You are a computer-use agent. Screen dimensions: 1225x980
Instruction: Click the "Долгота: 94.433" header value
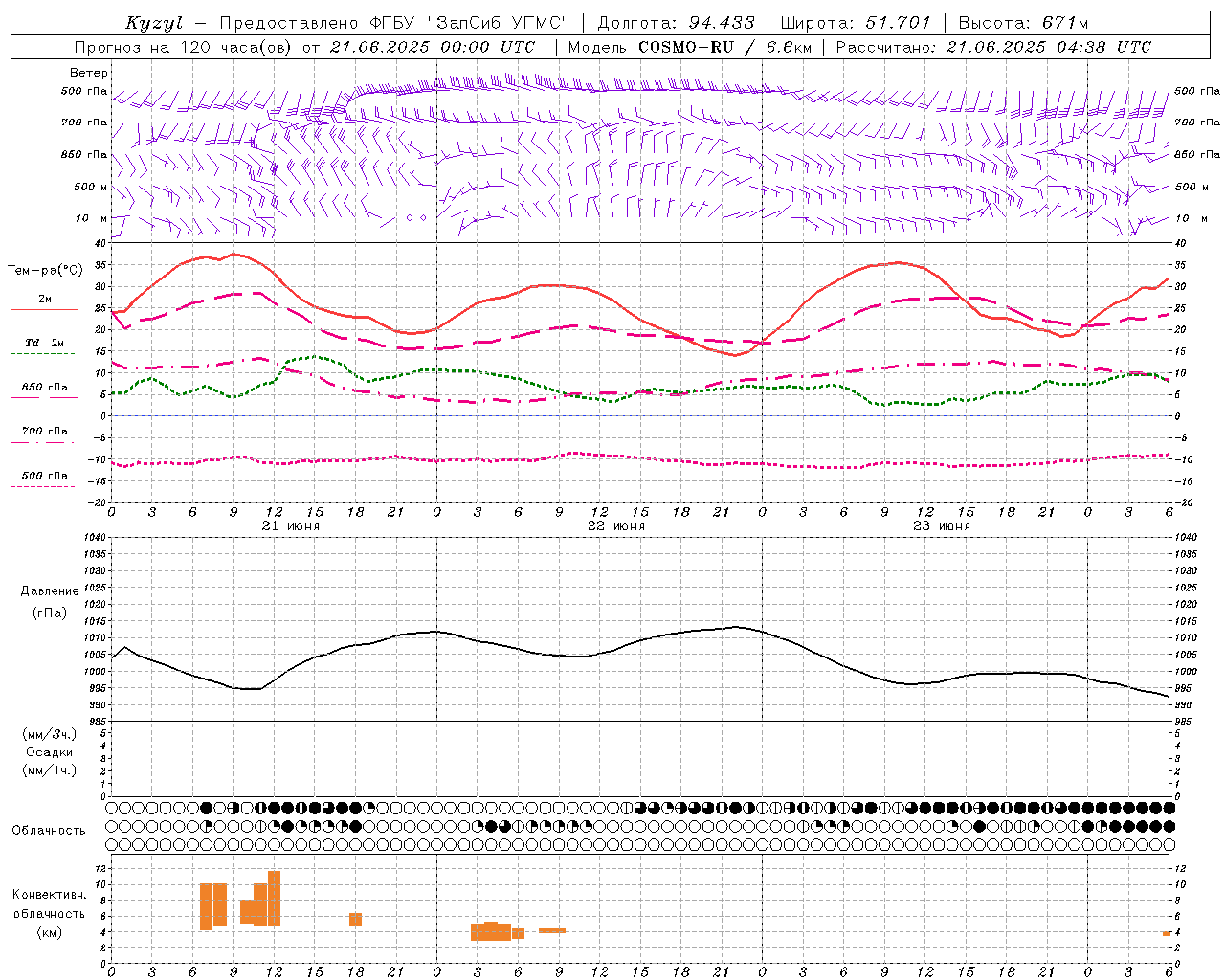pos(676,23)
